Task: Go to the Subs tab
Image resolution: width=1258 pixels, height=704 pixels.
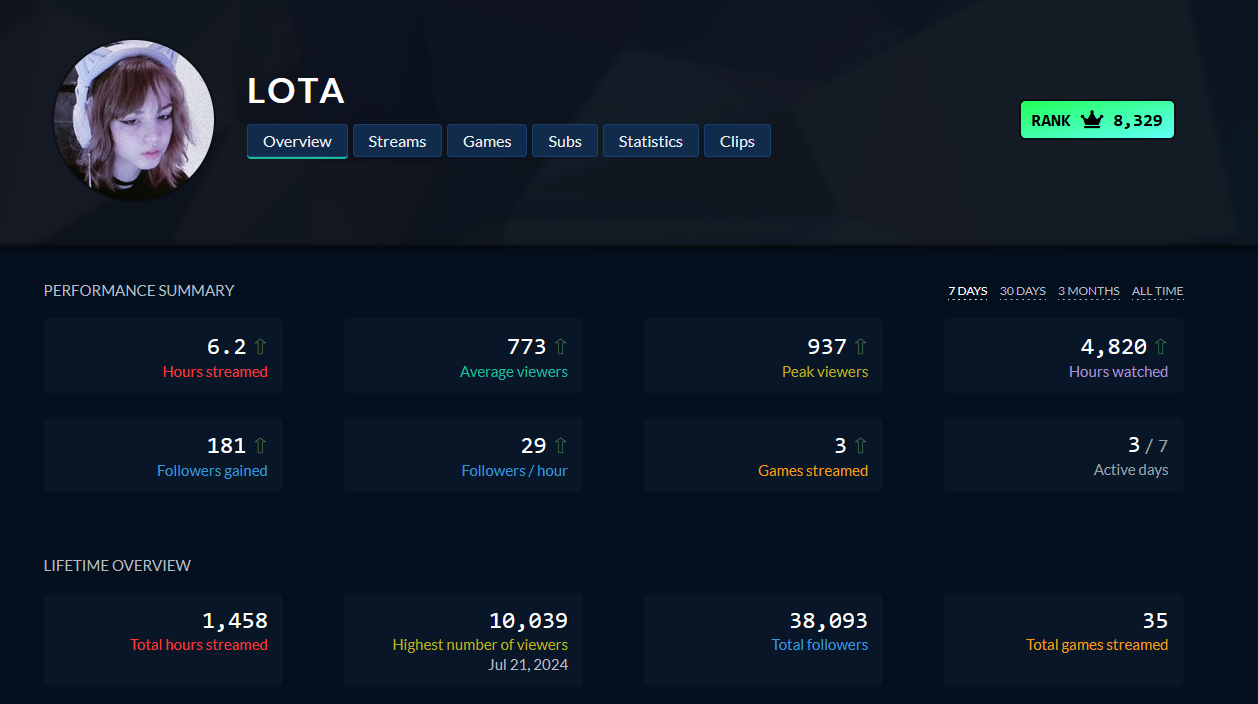Action: coord(565,141)
